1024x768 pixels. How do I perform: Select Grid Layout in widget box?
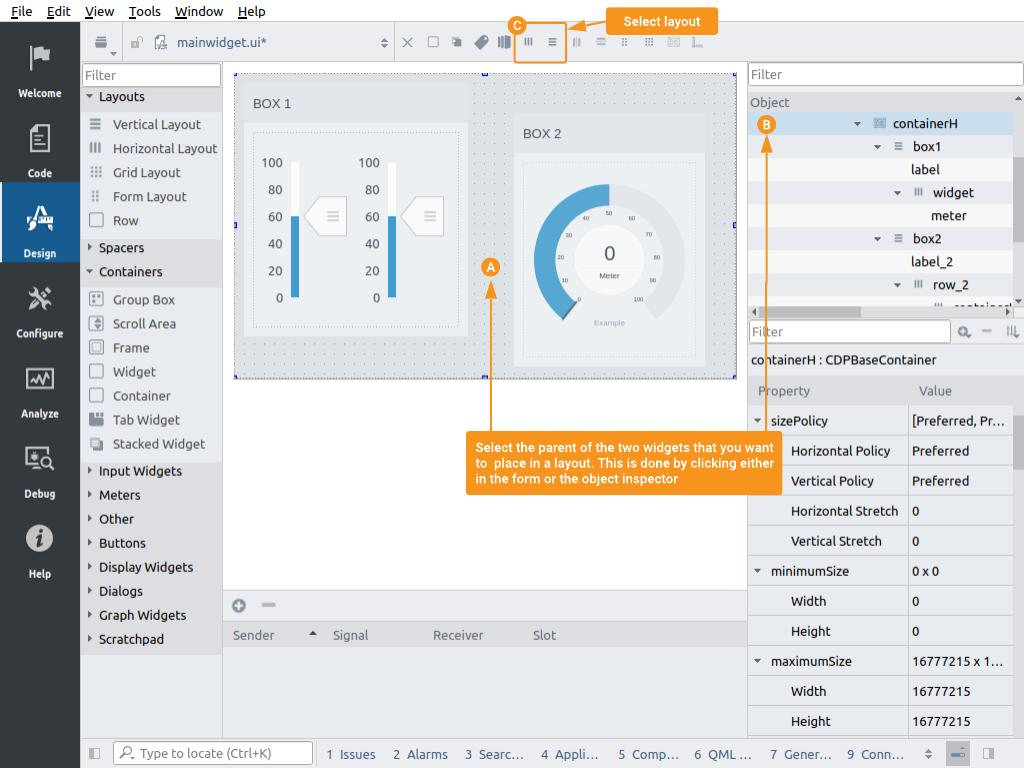click(146, 173)
